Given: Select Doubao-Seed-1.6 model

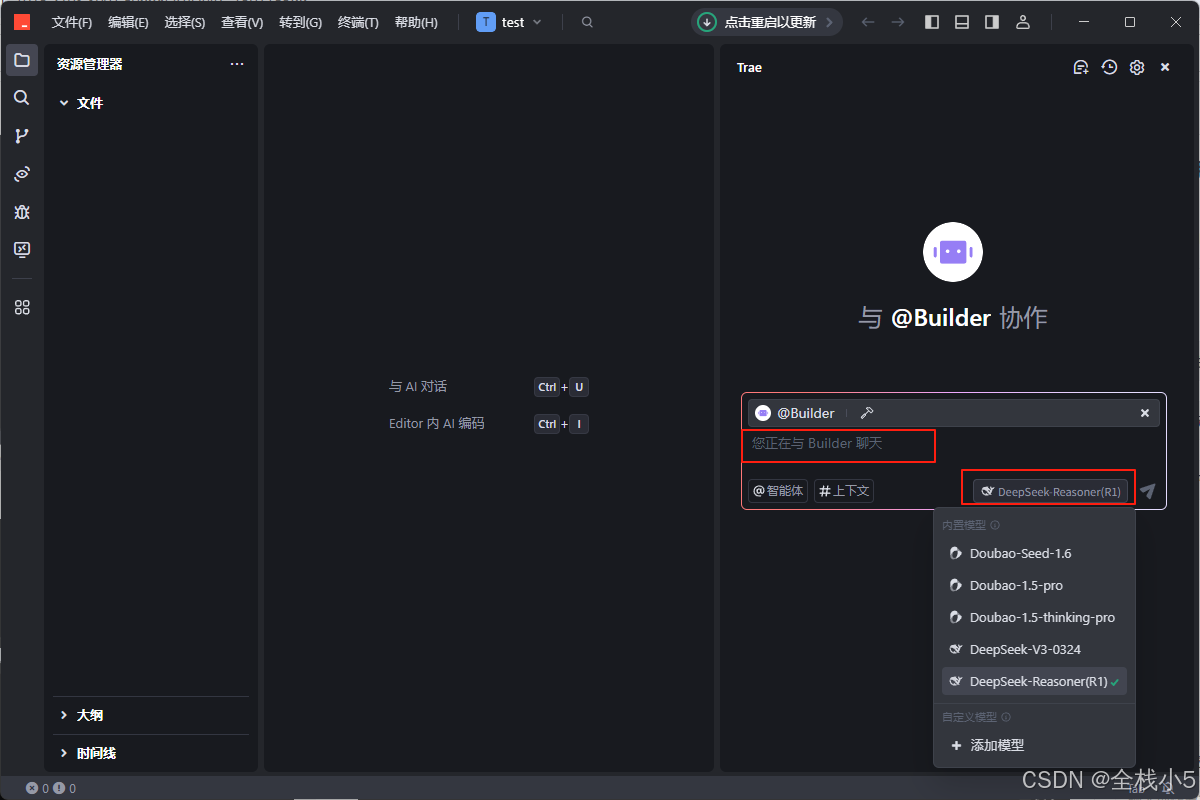Looking at the screenshot, I should pos(1034,553).
